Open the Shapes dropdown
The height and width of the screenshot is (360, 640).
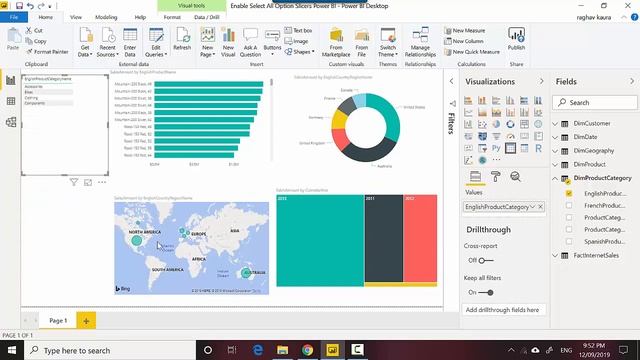[300, 52]
